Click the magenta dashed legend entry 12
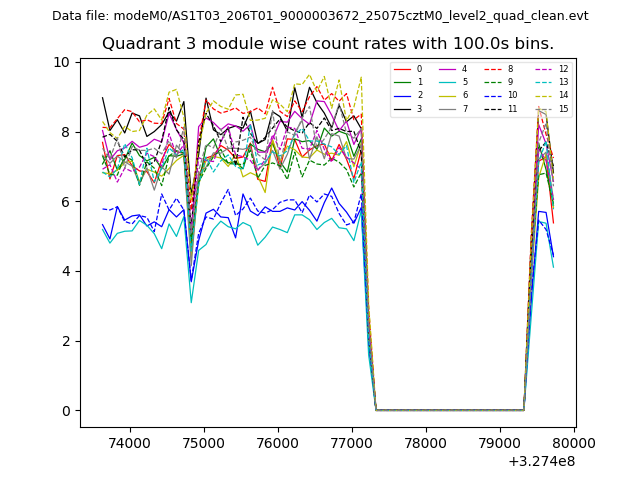 tap(543, 69)
